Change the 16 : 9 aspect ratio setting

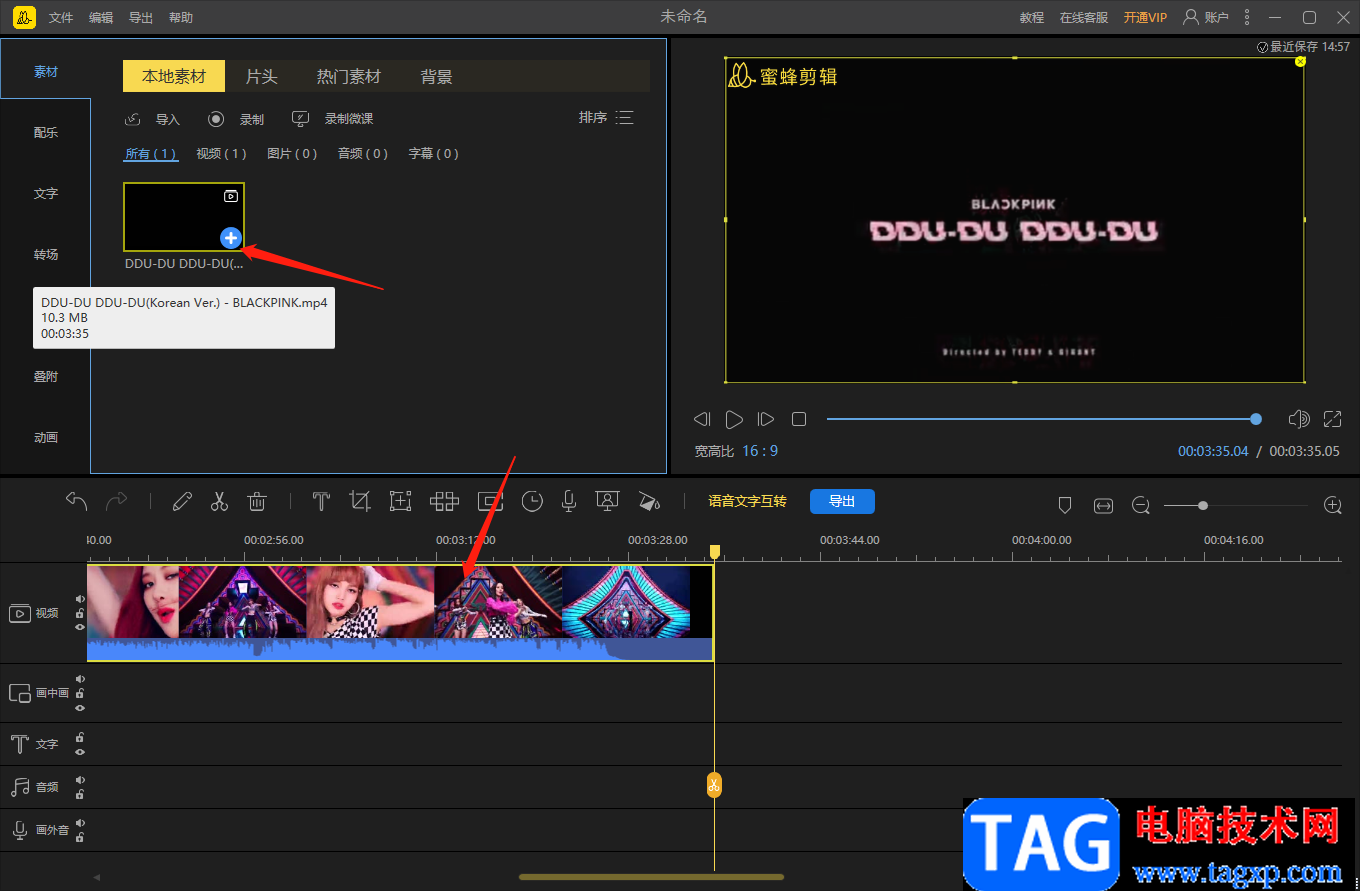coord(760,451)
